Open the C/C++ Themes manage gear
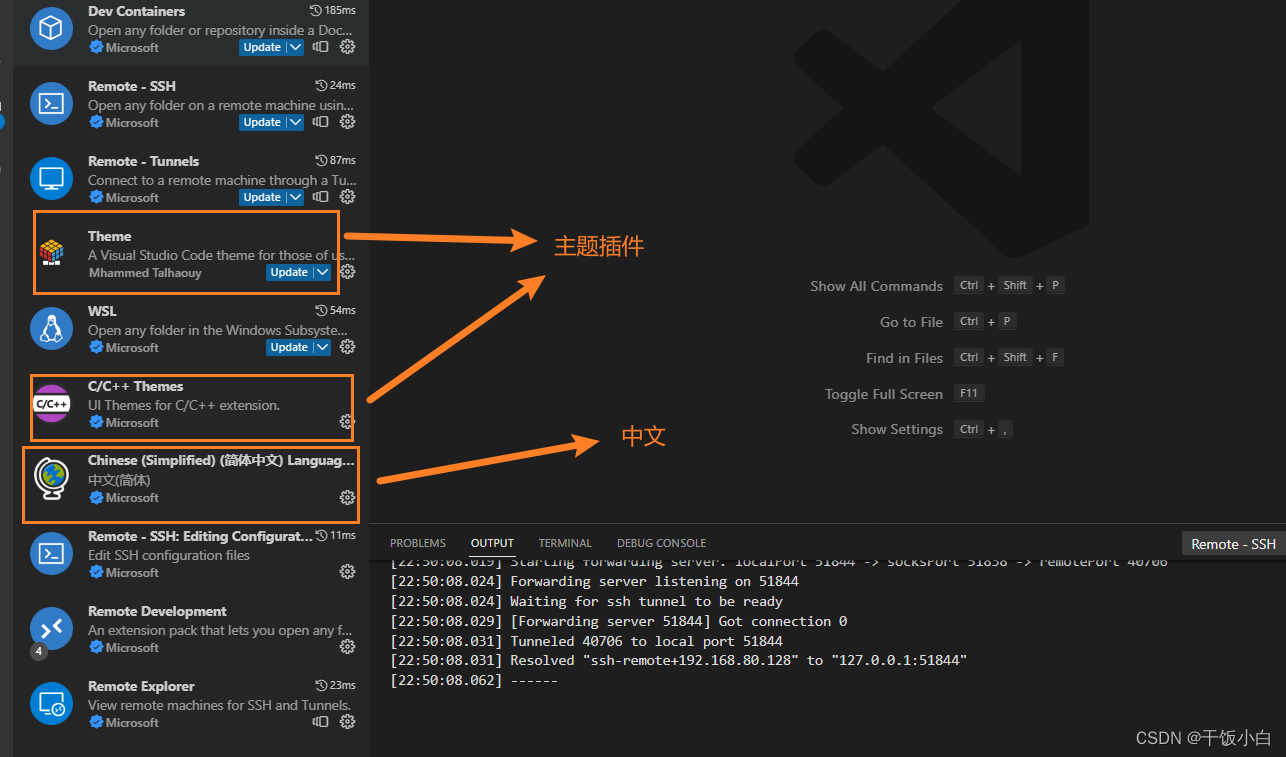The image size is (1286, 757). [x=347, y=422]
